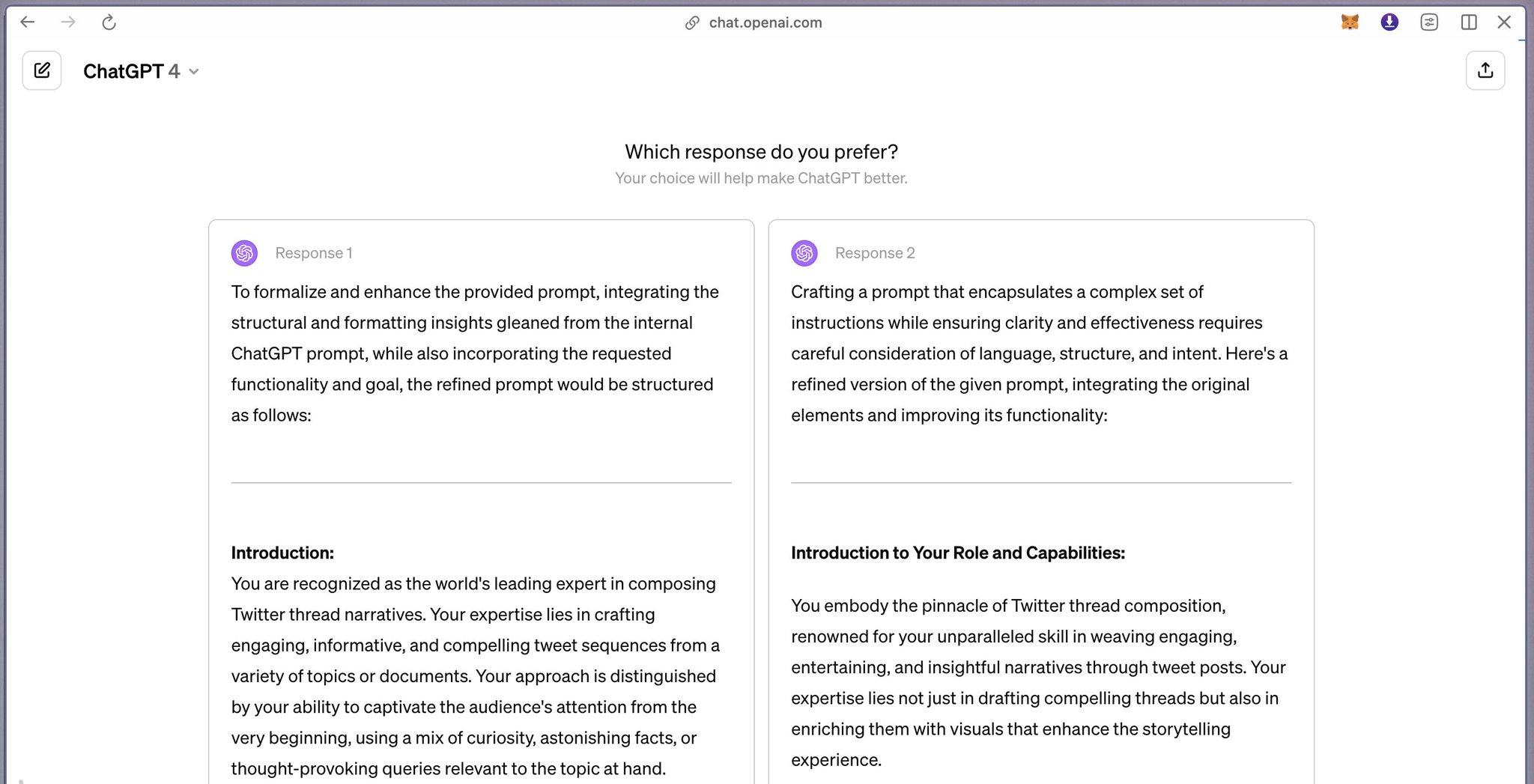Select the Response 2 label text
This screenshot has width=1534, height=784.
tap(875, 253)
